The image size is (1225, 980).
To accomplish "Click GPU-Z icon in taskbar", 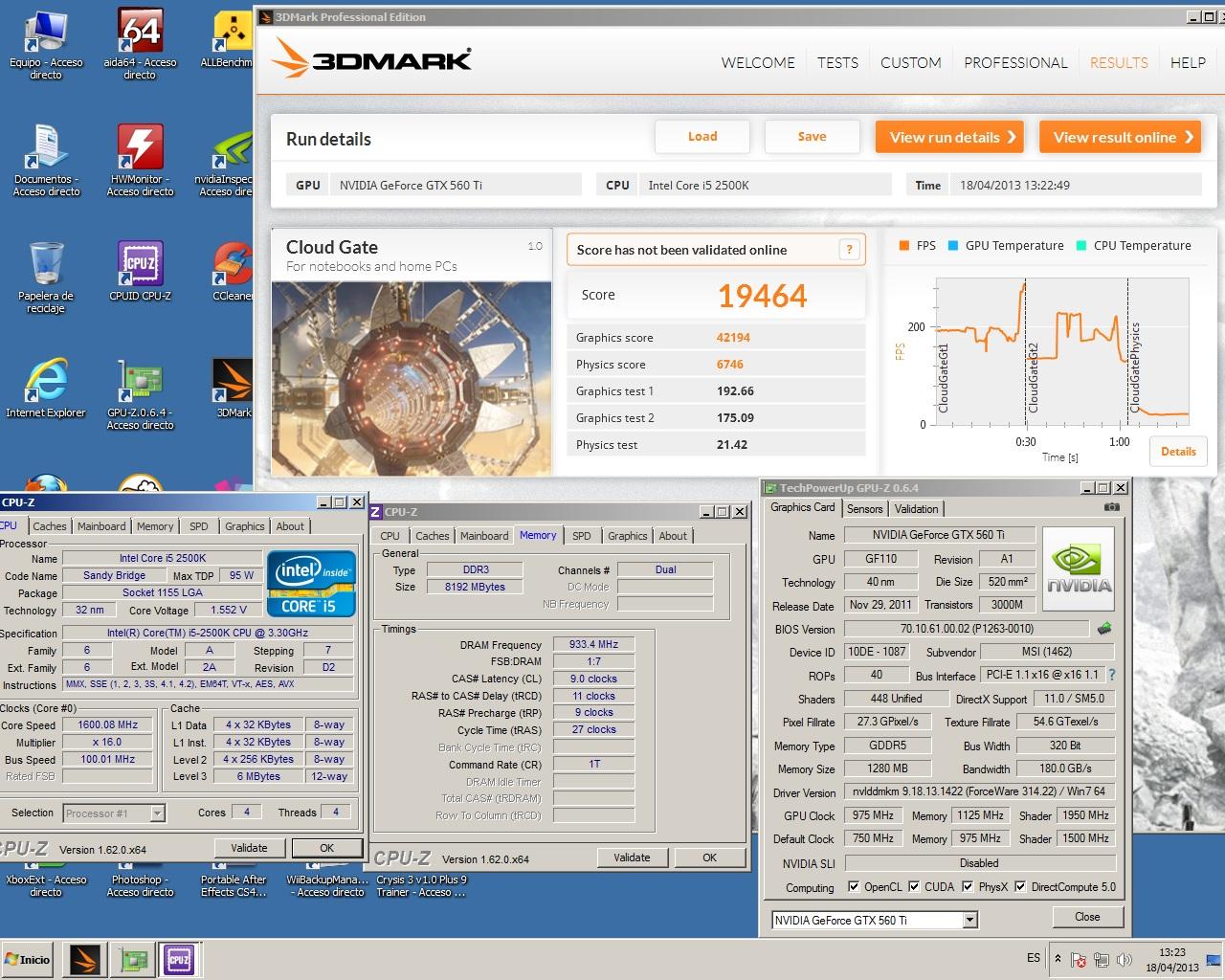I will 132,959.
